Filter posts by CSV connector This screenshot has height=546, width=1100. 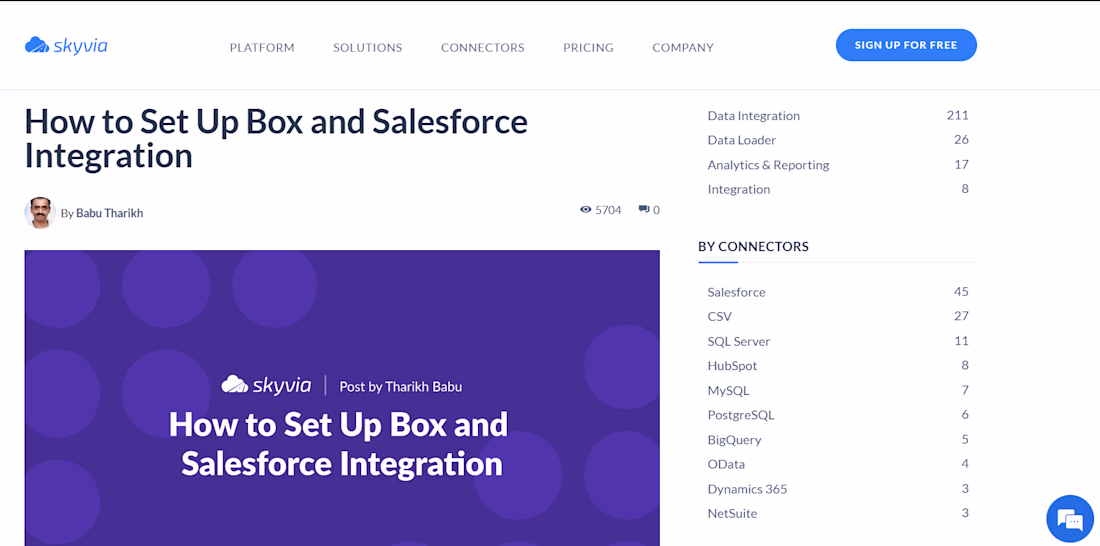tap(719, 317)
